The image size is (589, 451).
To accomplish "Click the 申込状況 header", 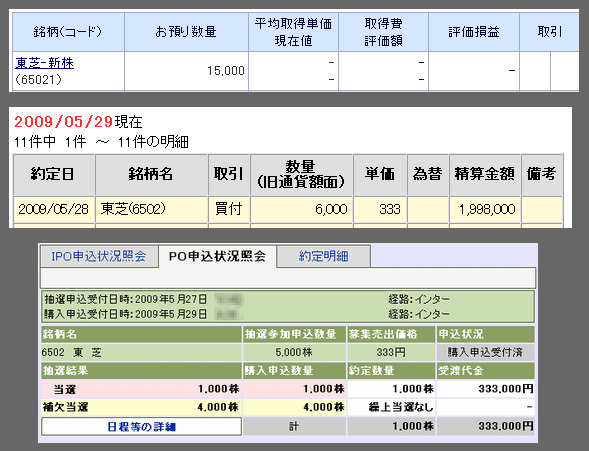I will coord(485,334).
